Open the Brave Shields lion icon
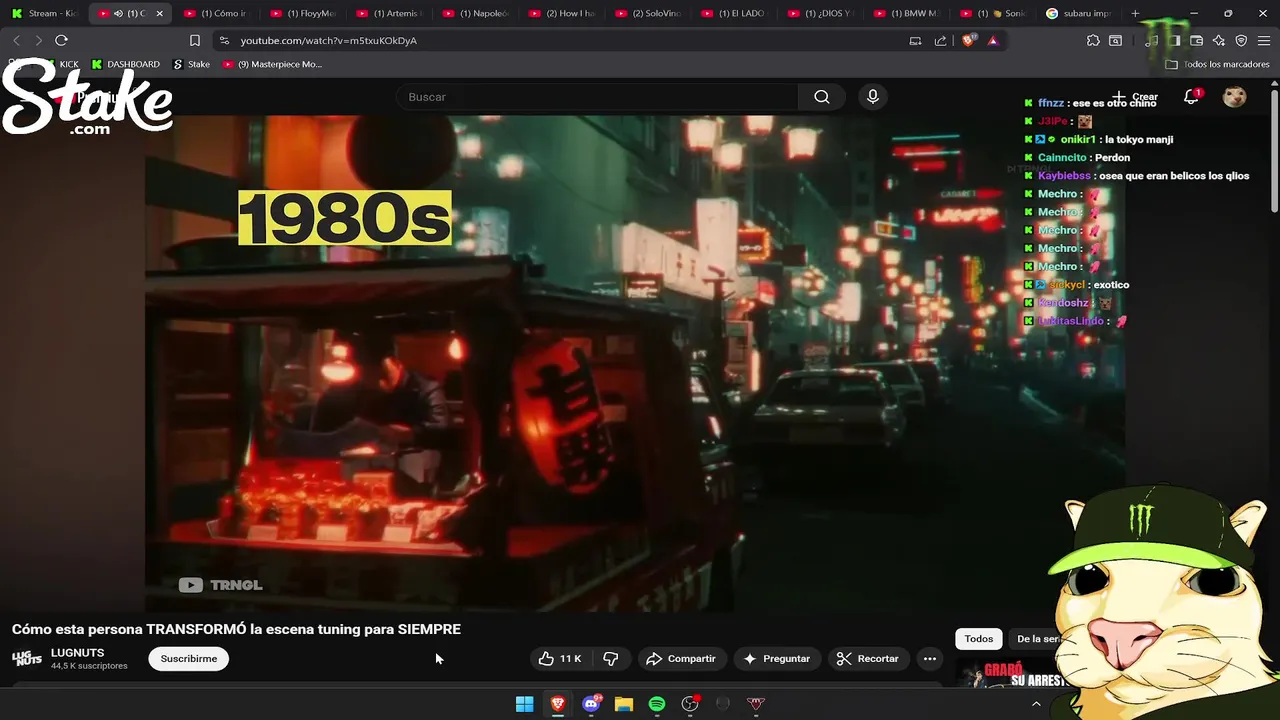 pyautogui.click(x=968, y=40)
